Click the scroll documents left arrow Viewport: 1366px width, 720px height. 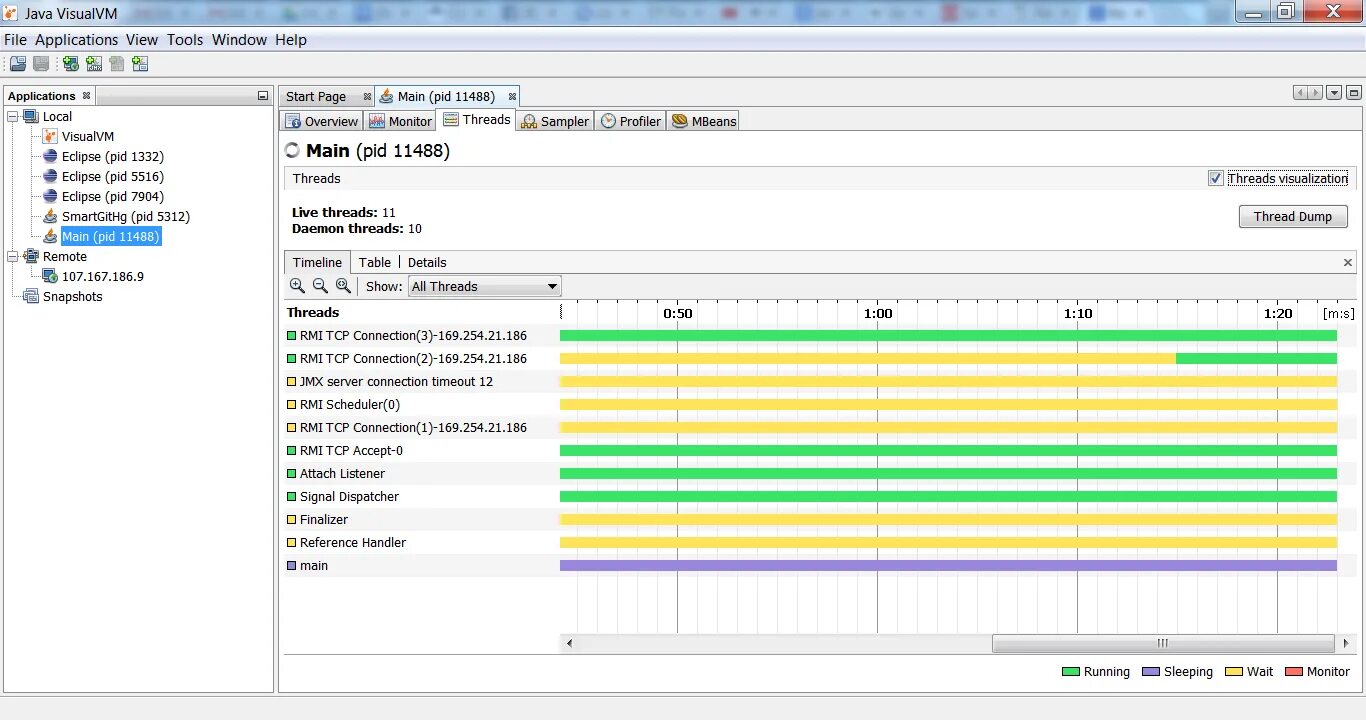point(1301,93)
